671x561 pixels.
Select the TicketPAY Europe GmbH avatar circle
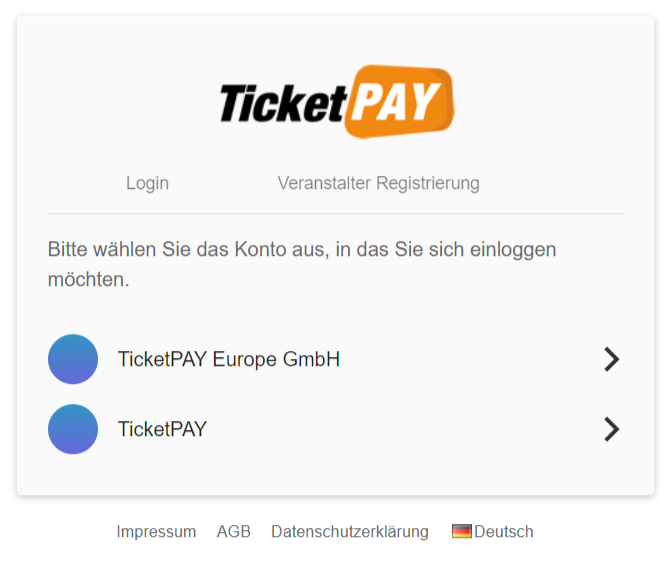click(x=73, y=359)
